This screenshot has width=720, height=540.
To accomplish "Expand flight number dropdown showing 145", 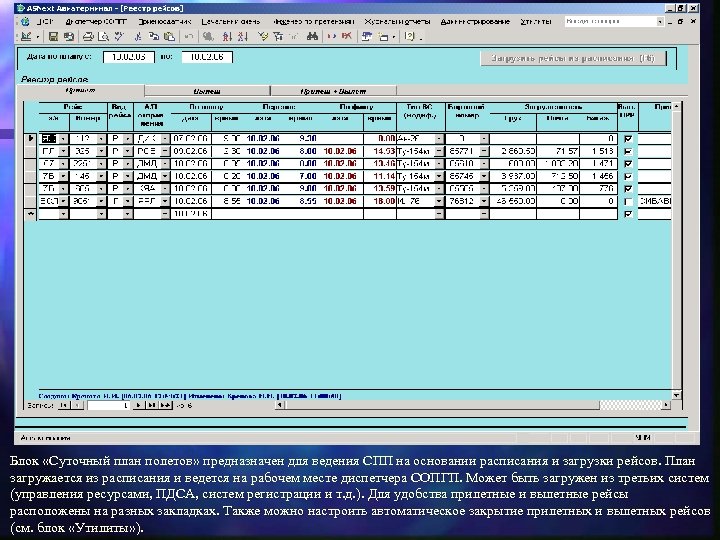I will 101,176.
